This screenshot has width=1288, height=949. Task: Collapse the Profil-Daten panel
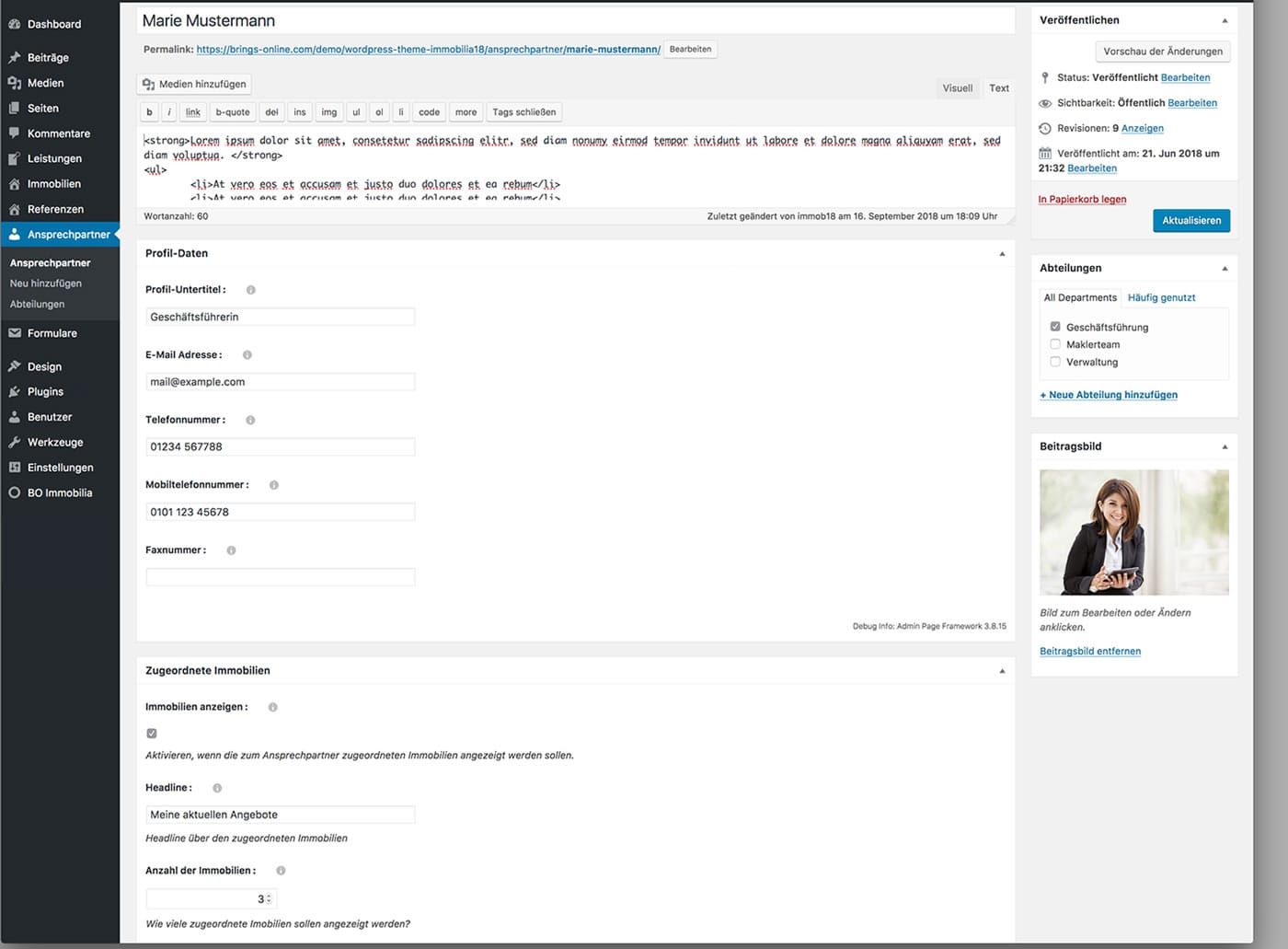tap(1002, 254)
